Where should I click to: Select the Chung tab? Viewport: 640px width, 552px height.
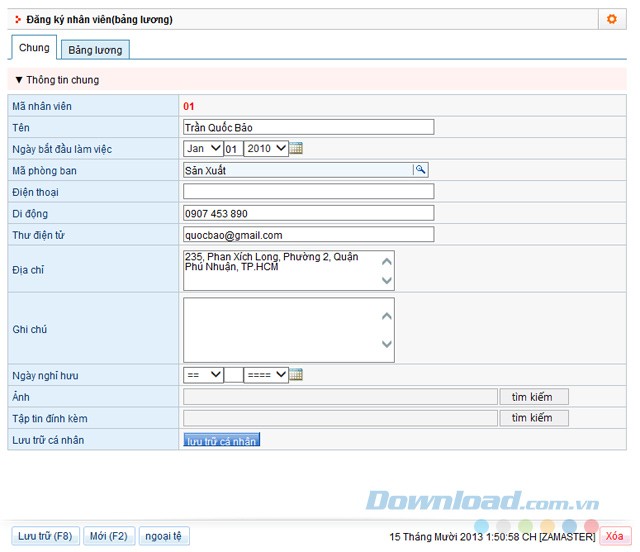click(34, 48)
